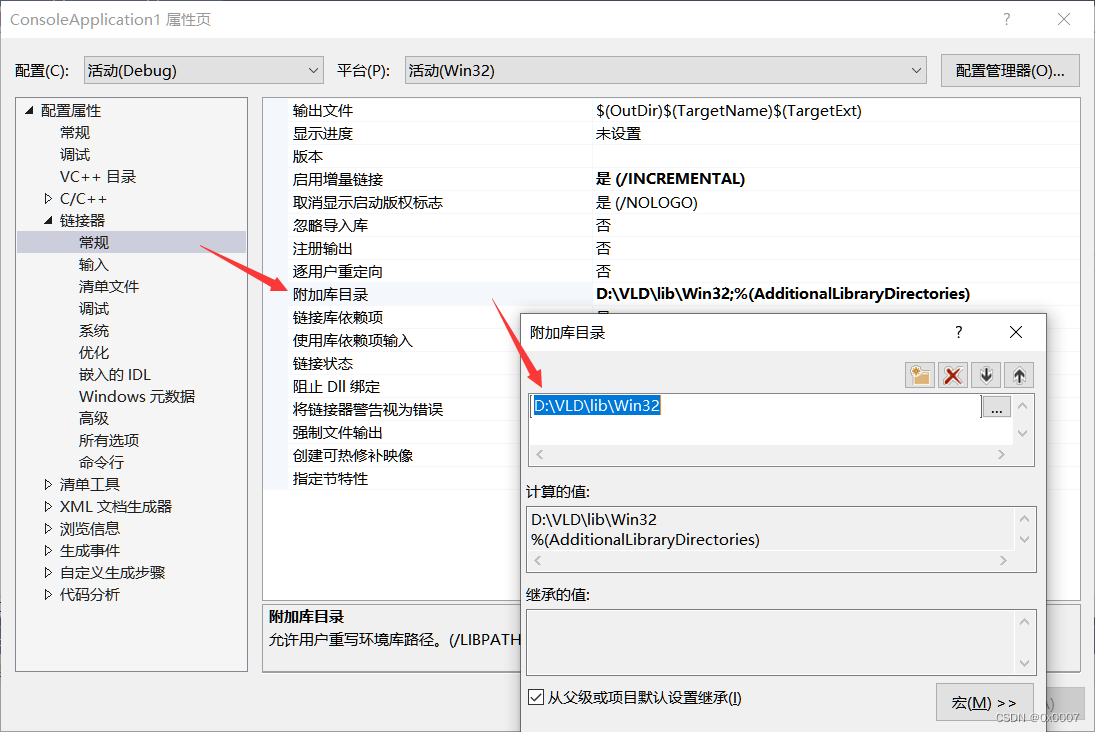Expand the 清单工具 tree node

click(x=47, y=484)
